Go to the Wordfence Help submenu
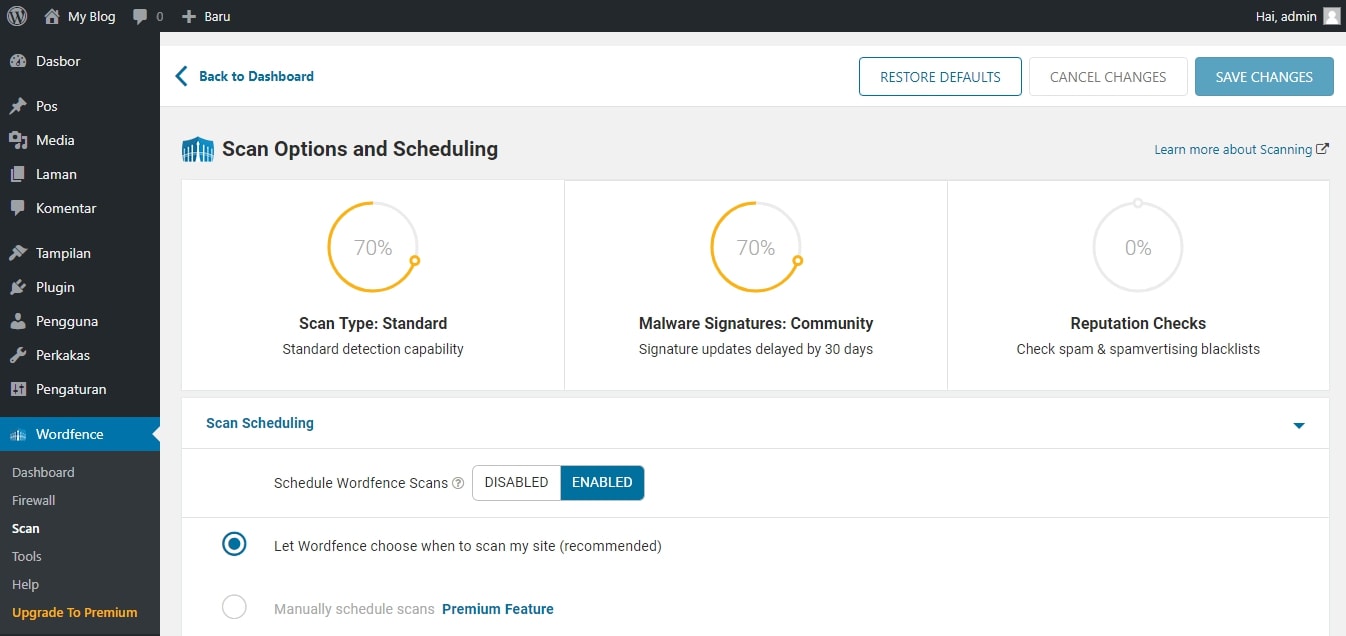The height and width of the screenshot is (636, 1346). [x=25, y=584]
